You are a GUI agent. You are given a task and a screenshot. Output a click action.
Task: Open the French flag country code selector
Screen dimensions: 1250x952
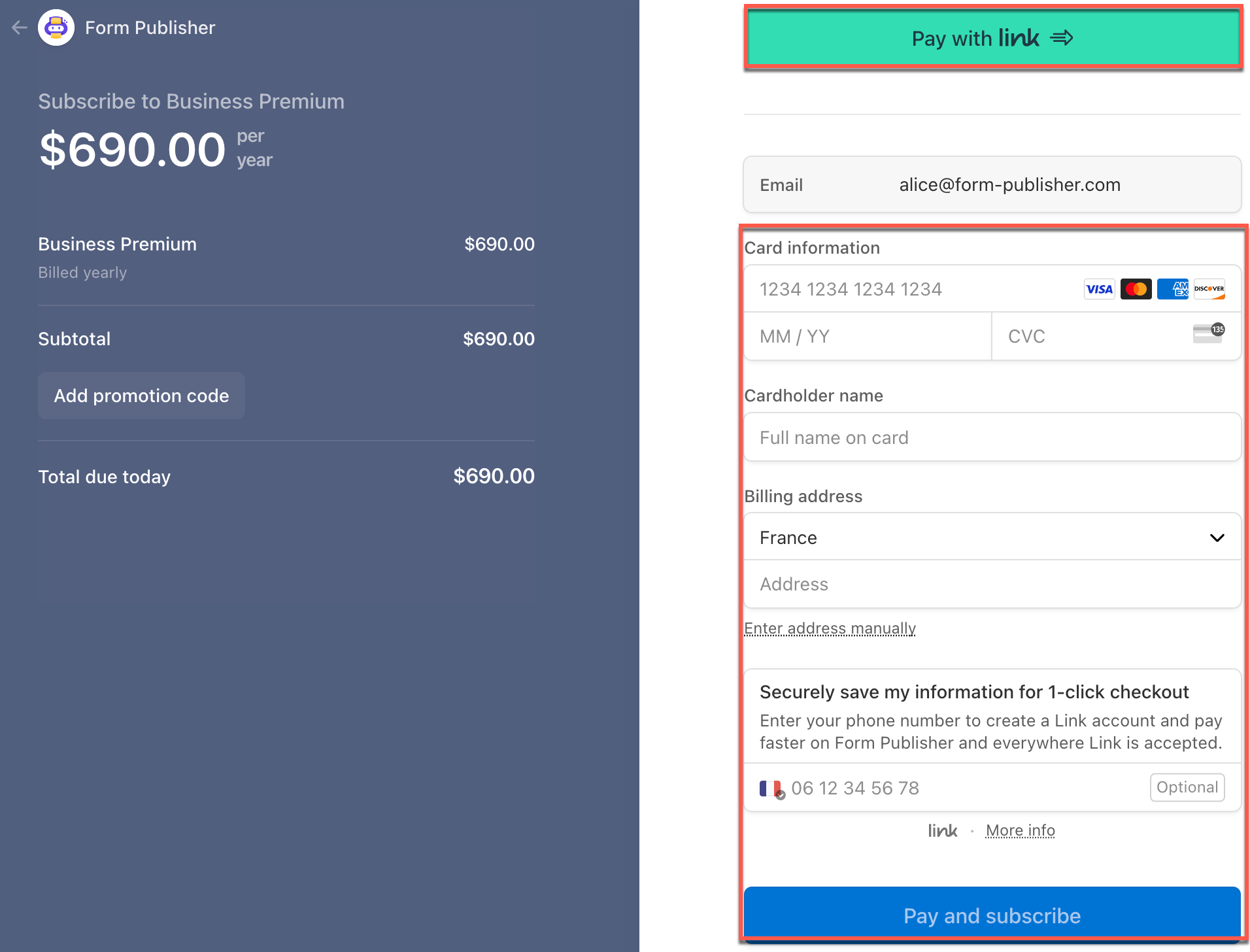pos(771,789)
